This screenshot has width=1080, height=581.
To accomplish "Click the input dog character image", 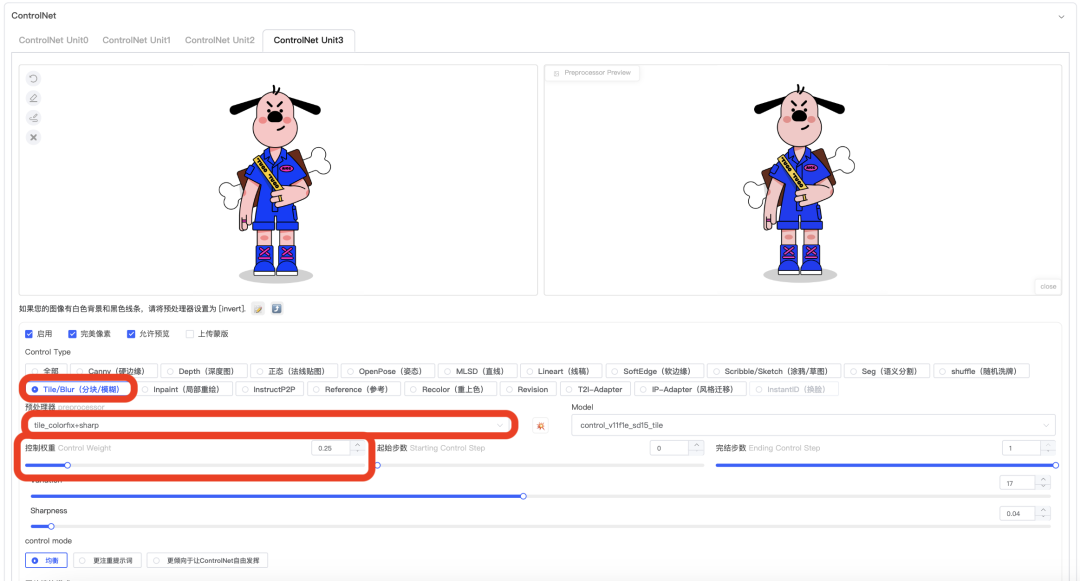I will [276, 182].
